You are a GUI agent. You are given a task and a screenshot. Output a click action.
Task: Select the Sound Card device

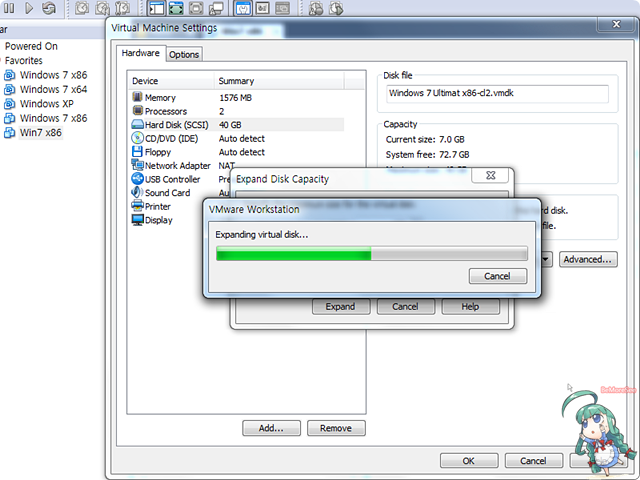click(161, 193)
